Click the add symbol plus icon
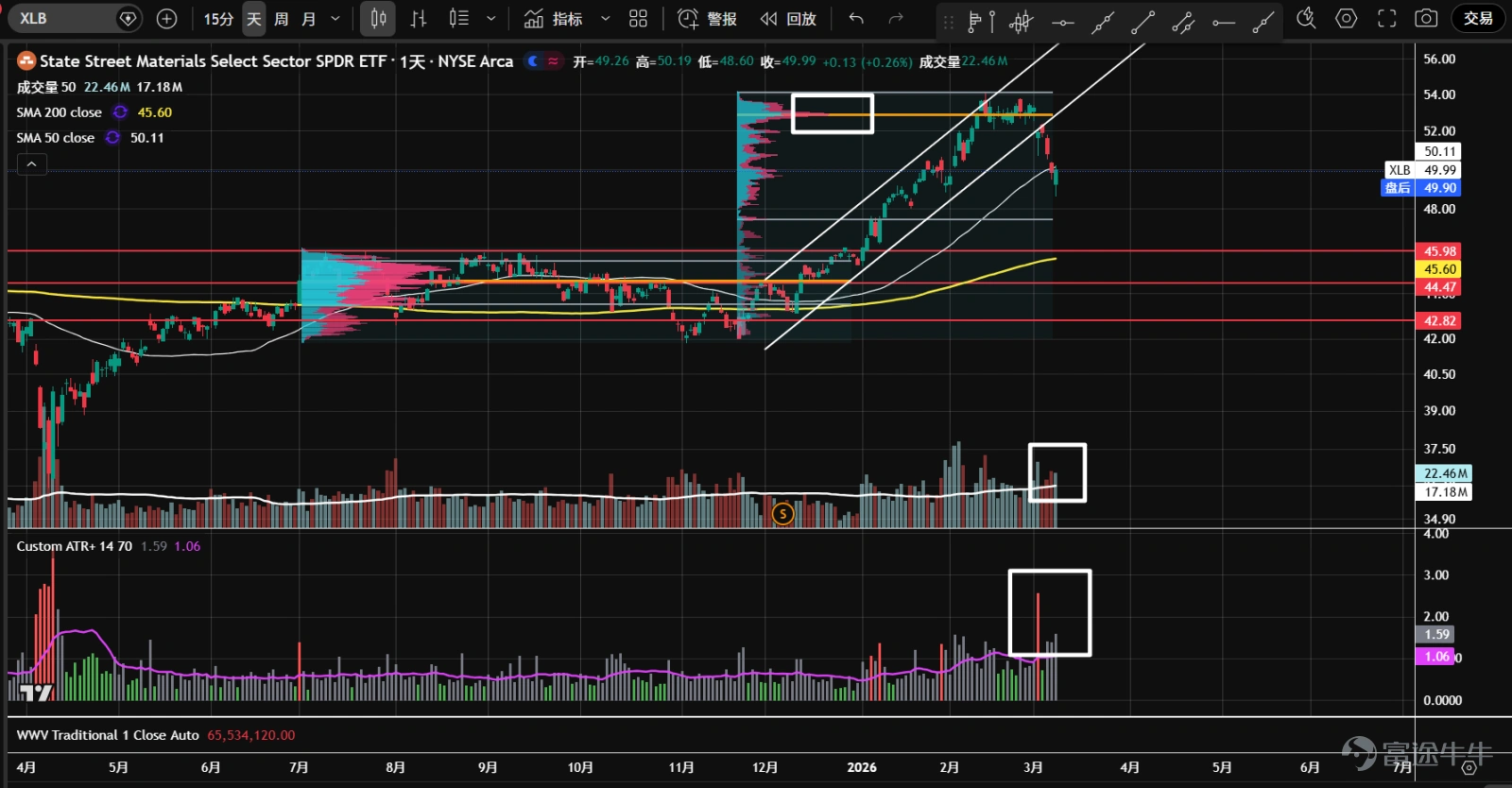 click(166, 18)
